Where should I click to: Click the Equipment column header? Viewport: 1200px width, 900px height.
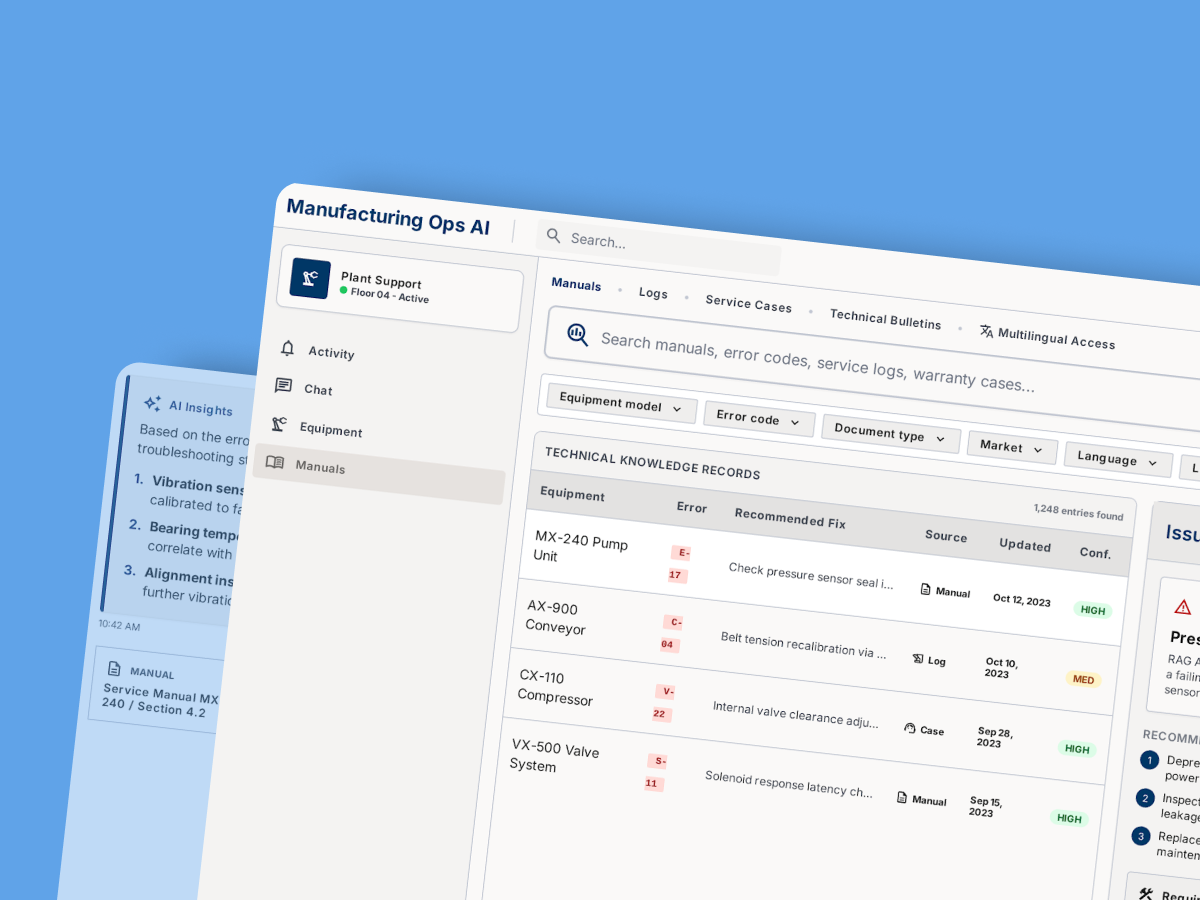(572, 495)
